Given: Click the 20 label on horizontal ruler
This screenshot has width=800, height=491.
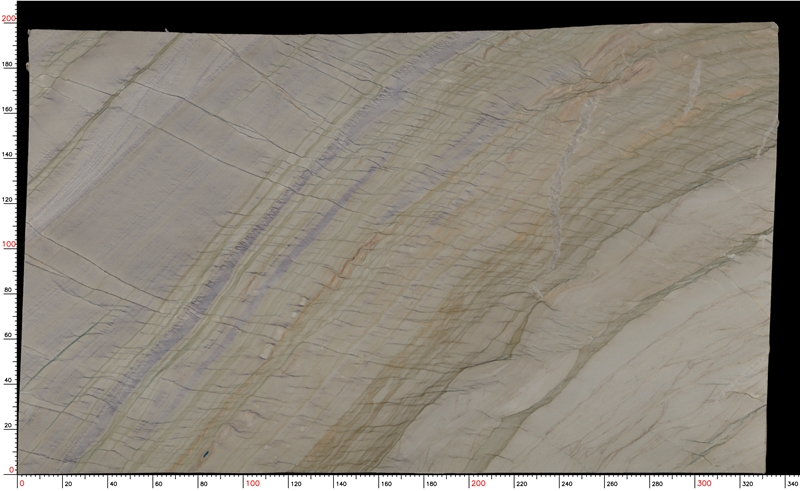Looking at the screenshot, I should [x=69, y=483].
